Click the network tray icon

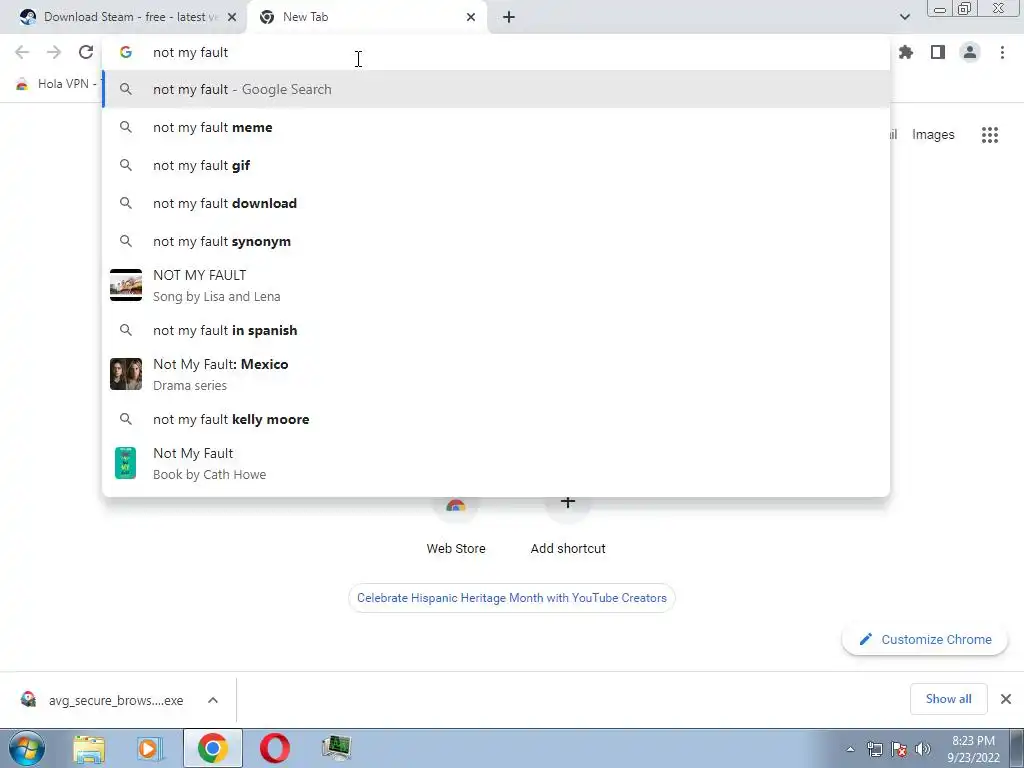point(874,750)
